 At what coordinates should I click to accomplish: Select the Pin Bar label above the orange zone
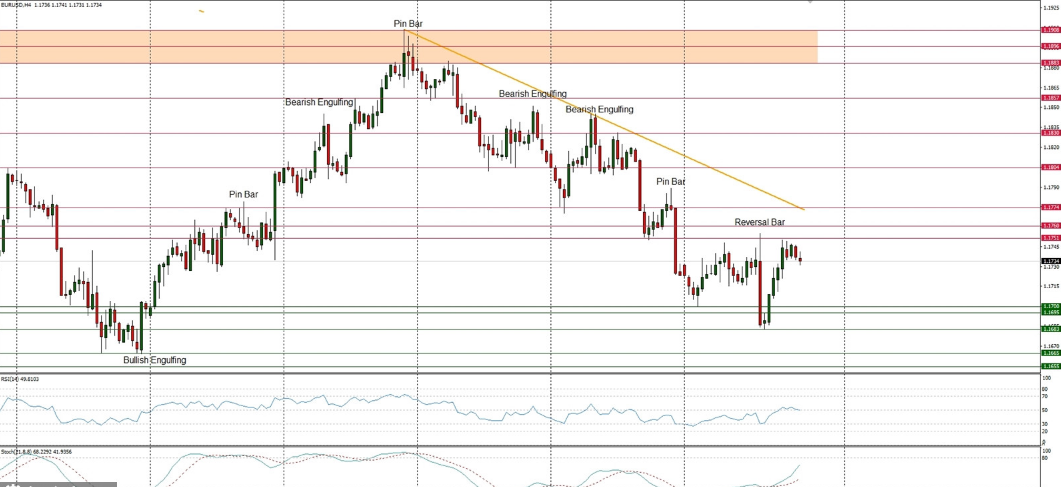point(407,22)
